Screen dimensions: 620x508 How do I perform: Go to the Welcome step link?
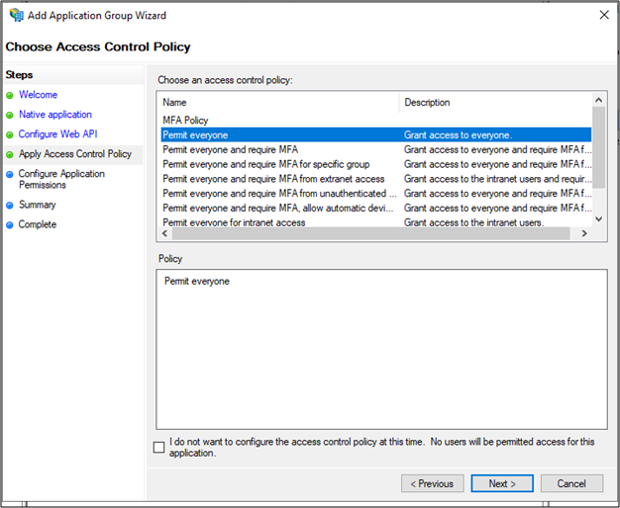pyautogui.click(x=38, y=95)
